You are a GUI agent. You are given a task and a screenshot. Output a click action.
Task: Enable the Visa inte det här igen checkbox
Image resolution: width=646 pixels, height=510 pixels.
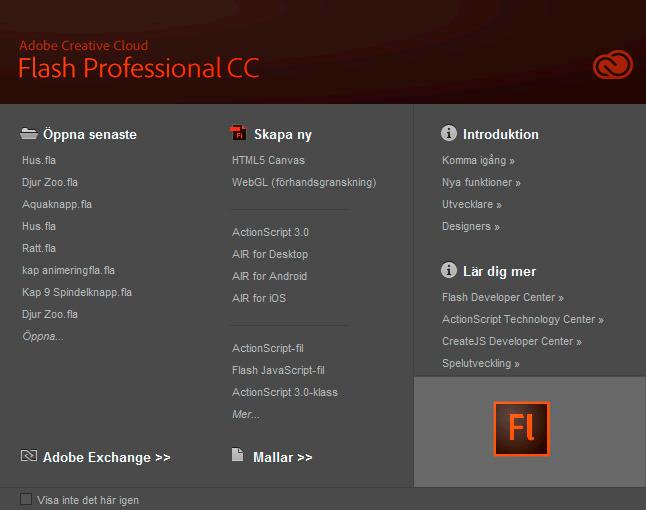(26, 499)
